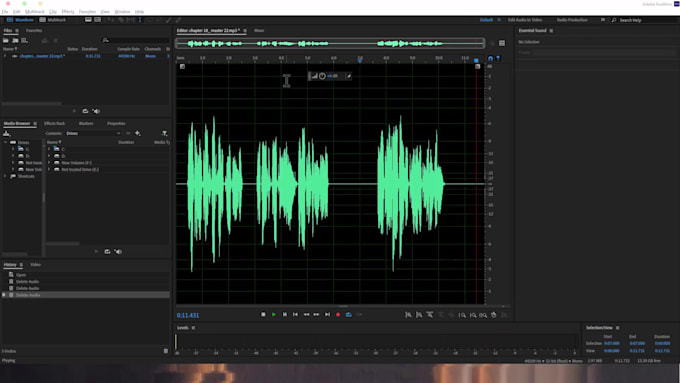The image size is (680, 383).
Task: Click the red Record button
Action: click(x=338, y=314)
